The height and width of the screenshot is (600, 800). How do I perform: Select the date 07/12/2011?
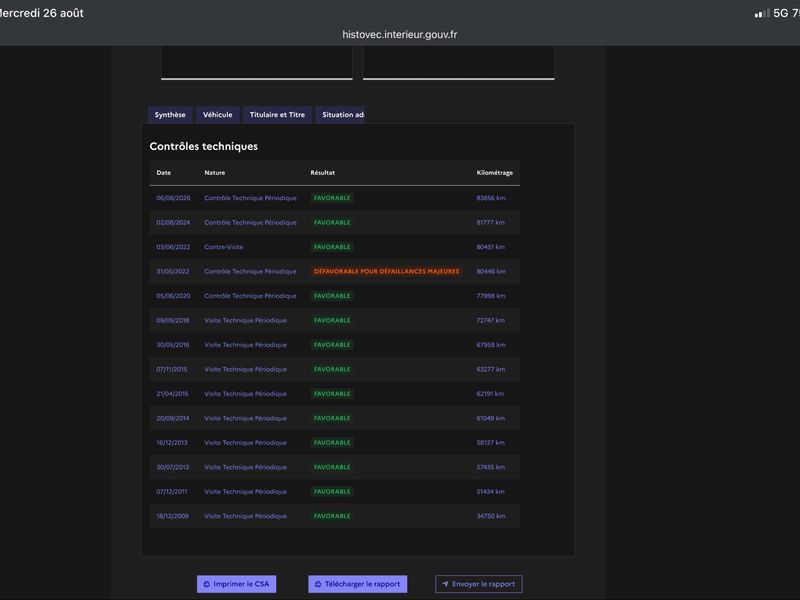pos(171,492)
